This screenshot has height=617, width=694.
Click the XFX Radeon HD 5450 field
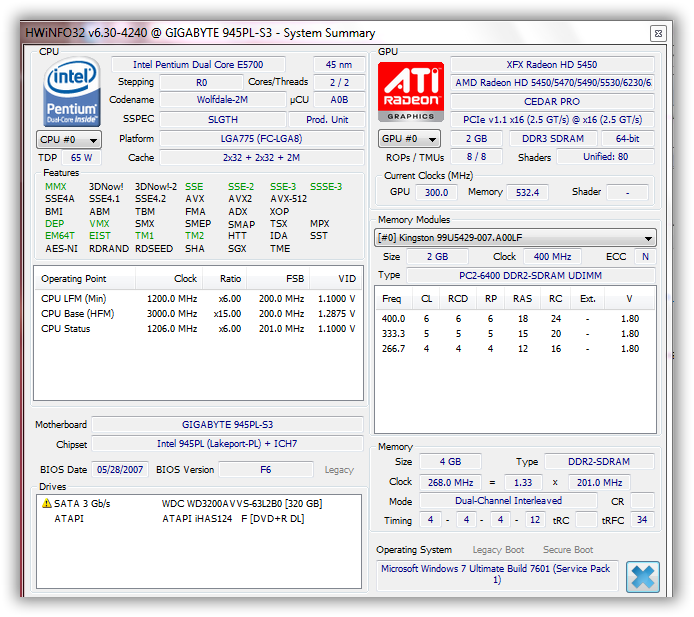pos(552,65)
